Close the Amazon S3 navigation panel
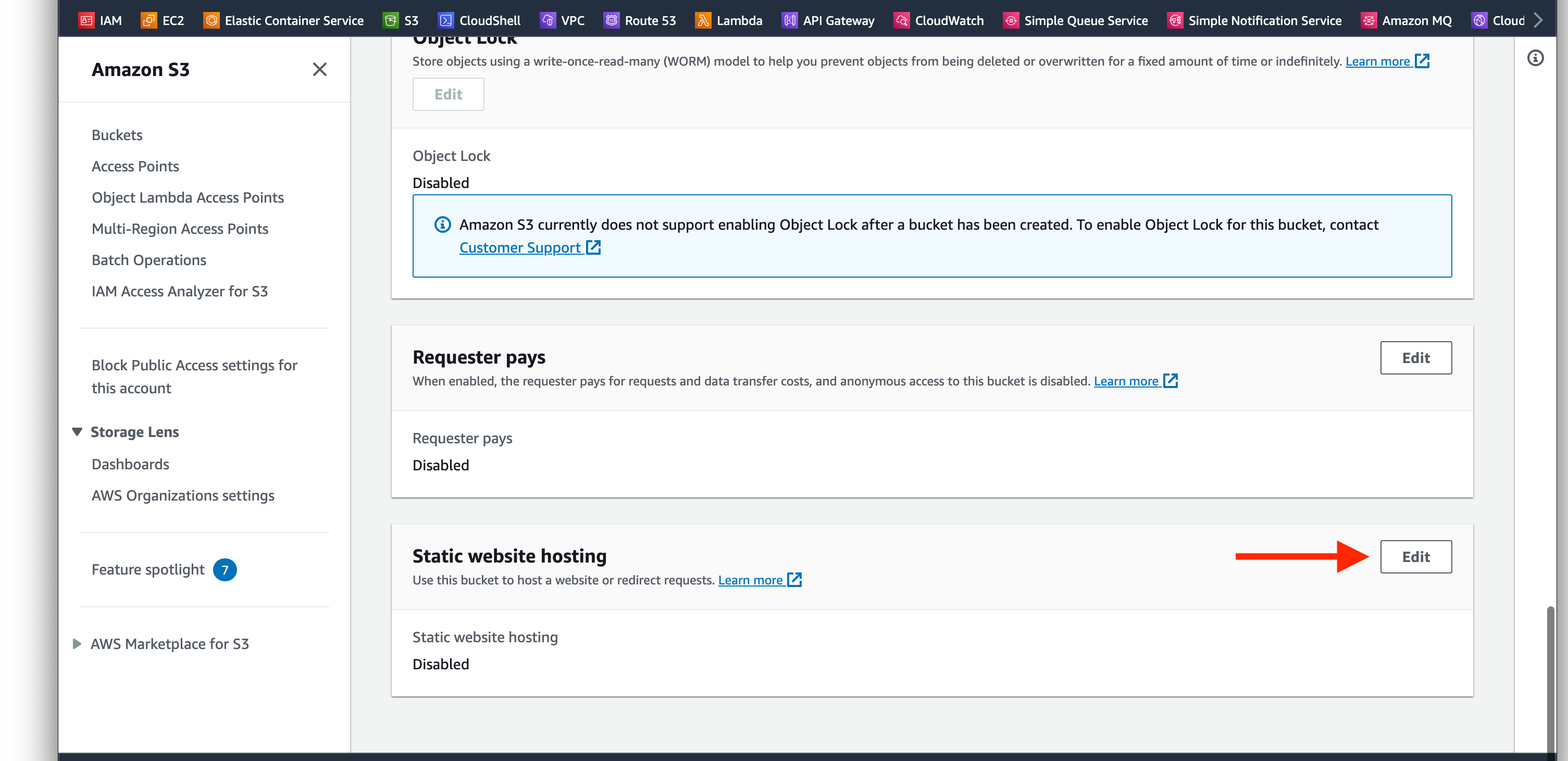The width and height of the screenshot is (1568, 761). [x=319, y=69]
